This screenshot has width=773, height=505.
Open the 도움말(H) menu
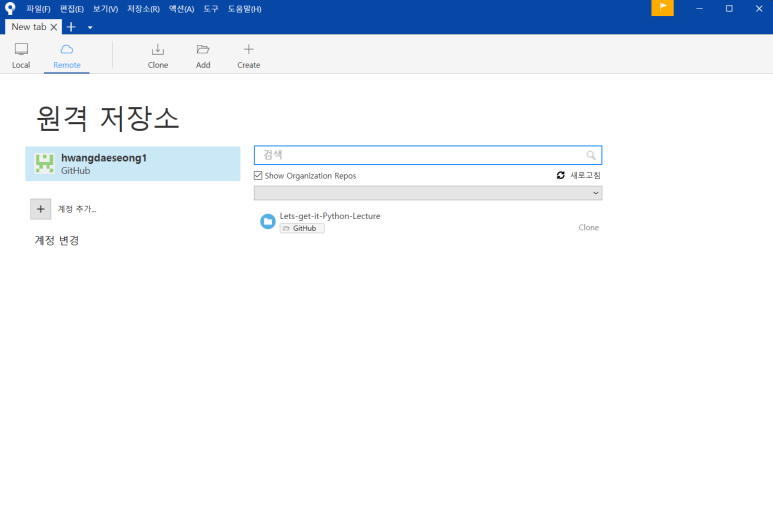[244, 9]
